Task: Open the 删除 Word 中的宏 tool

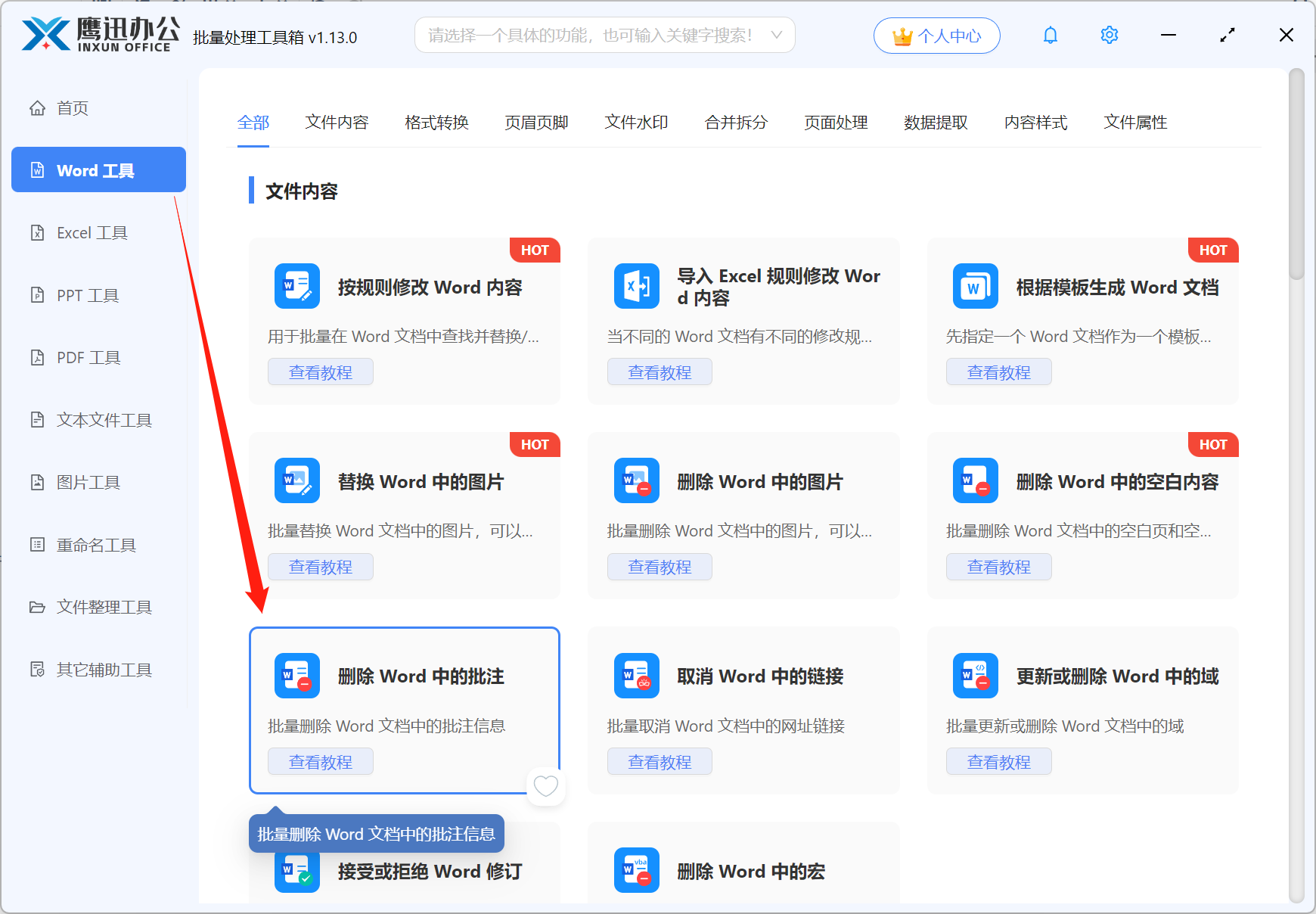Action: (750, 871)
